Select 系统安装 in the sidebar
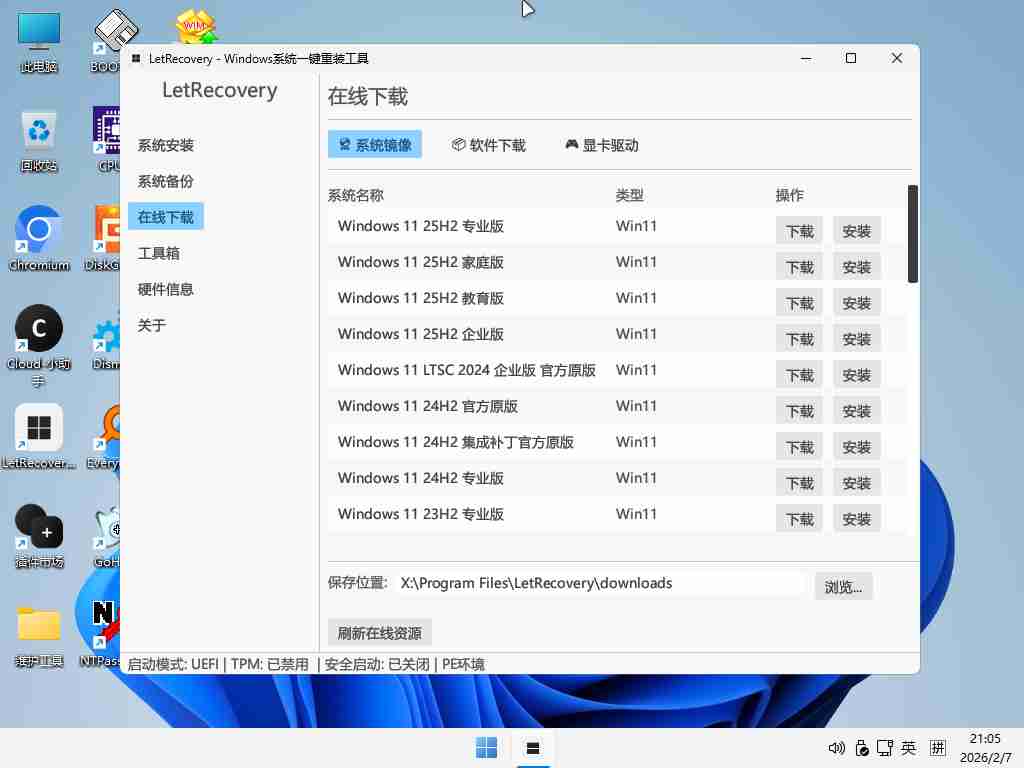 [x=166, y=145]
